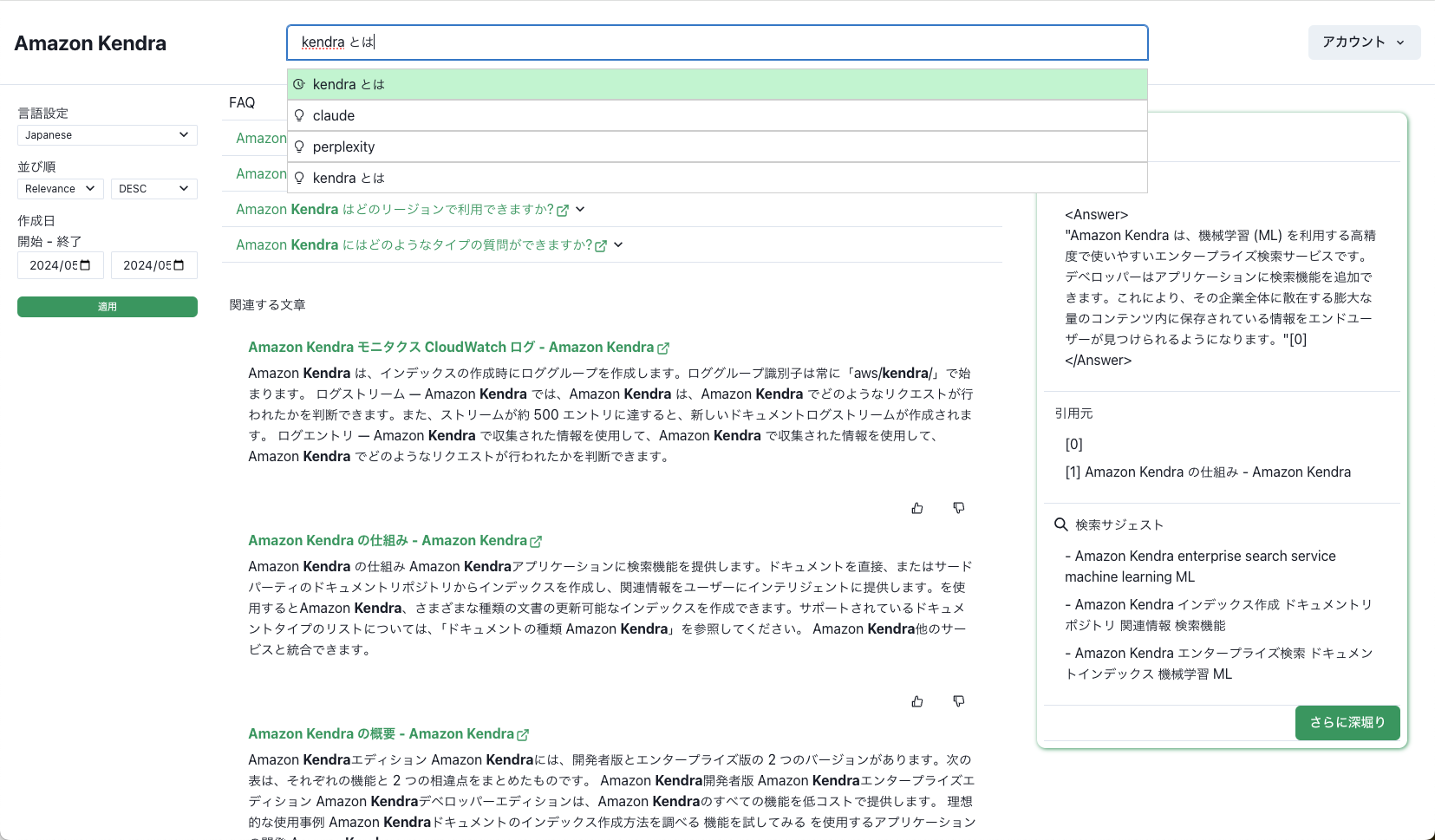Open the start date calendar picker icon

tap(85, 265)
